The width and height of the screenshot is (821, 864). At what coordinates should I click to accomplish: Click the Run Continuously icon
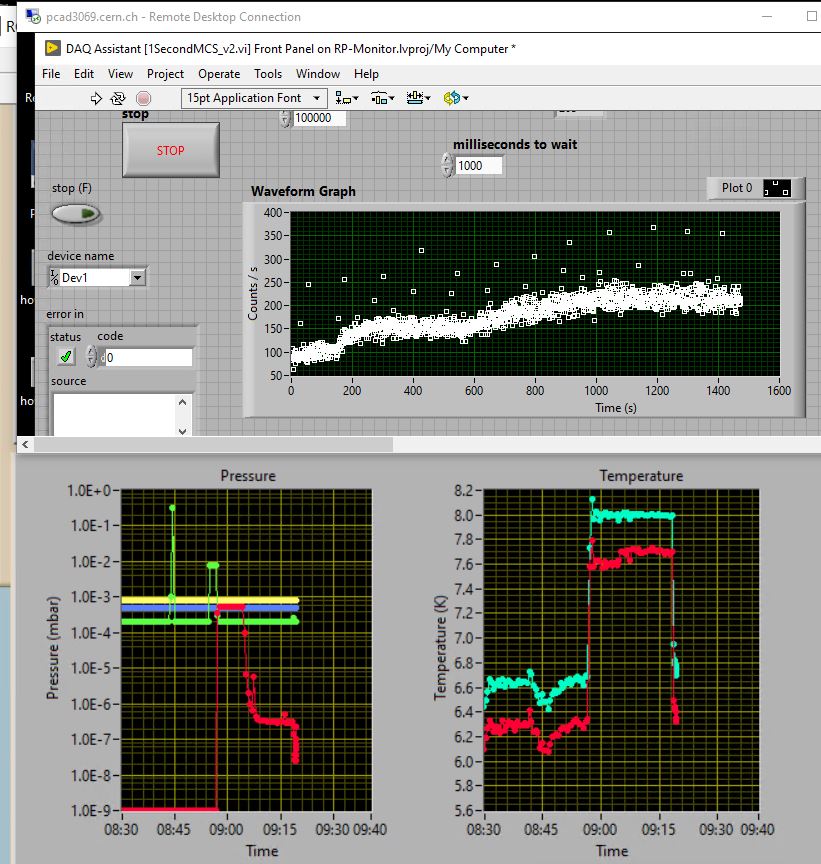click(x=118, y=98)
